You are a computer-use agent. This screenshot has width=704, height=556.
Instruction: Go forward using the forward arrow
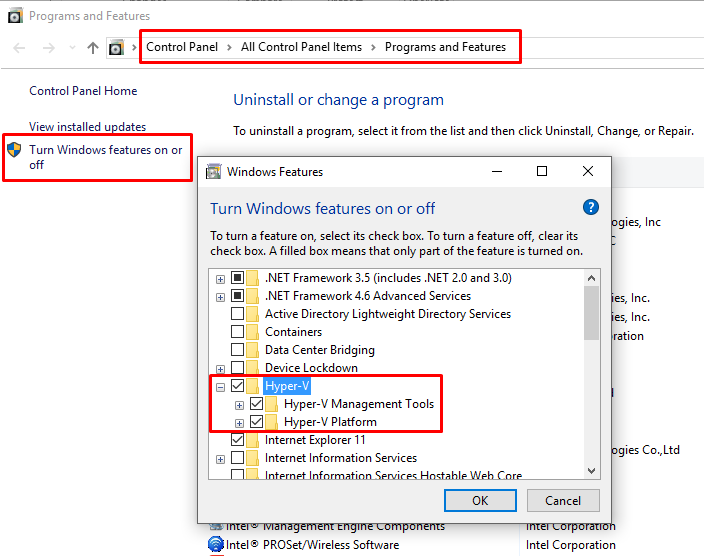(48, 48)
